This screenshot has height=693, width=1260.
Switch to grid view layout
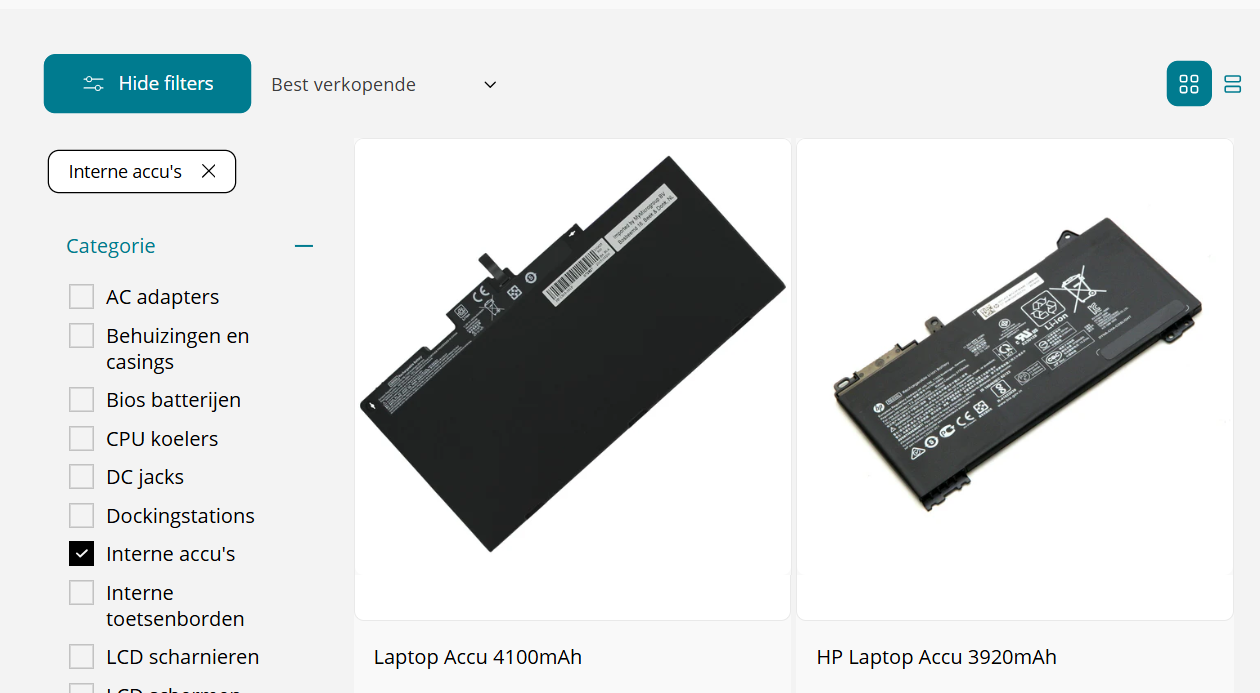(1189, 84)
